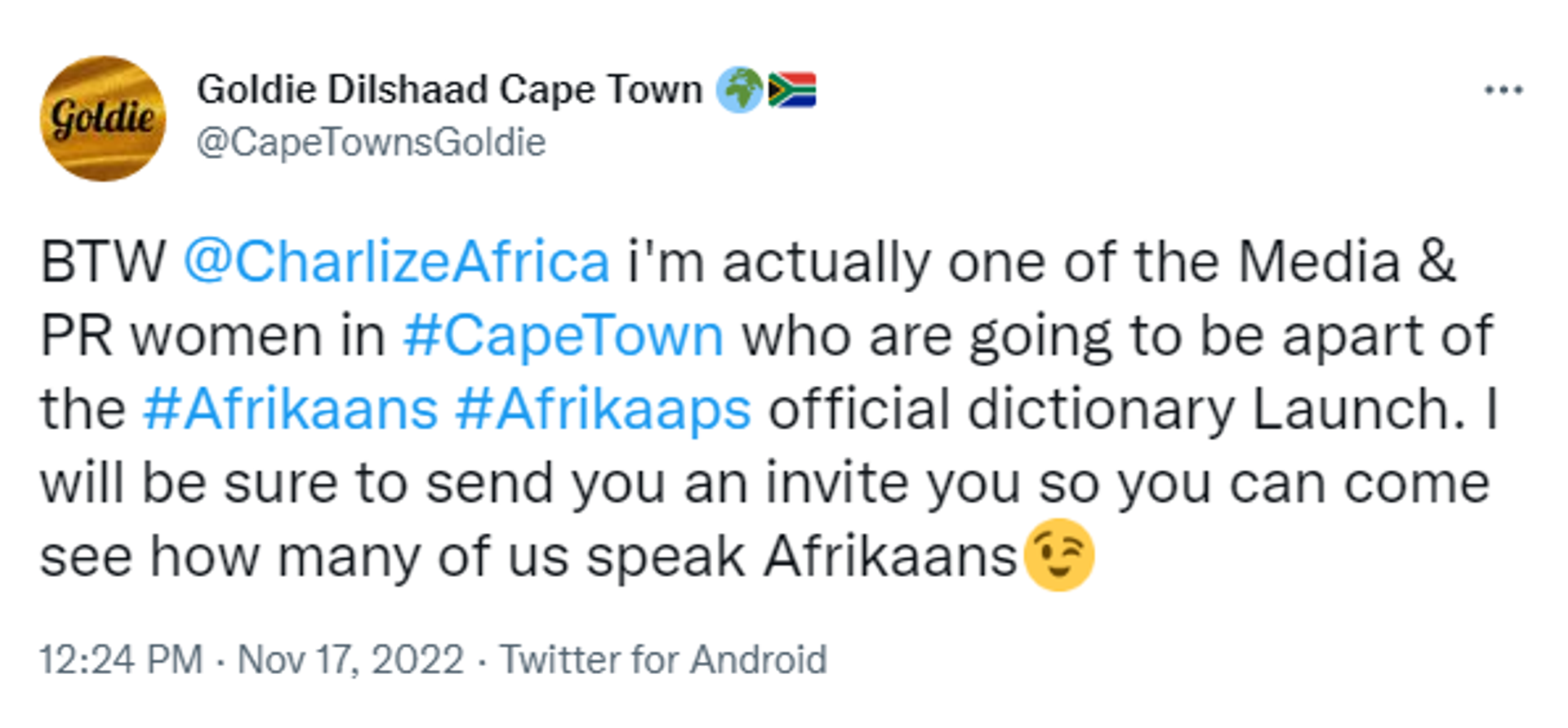Open the @CapeTownsGoldie handle
The width and height of the screenshot is (1568, 728).
(x=372, y=142)
